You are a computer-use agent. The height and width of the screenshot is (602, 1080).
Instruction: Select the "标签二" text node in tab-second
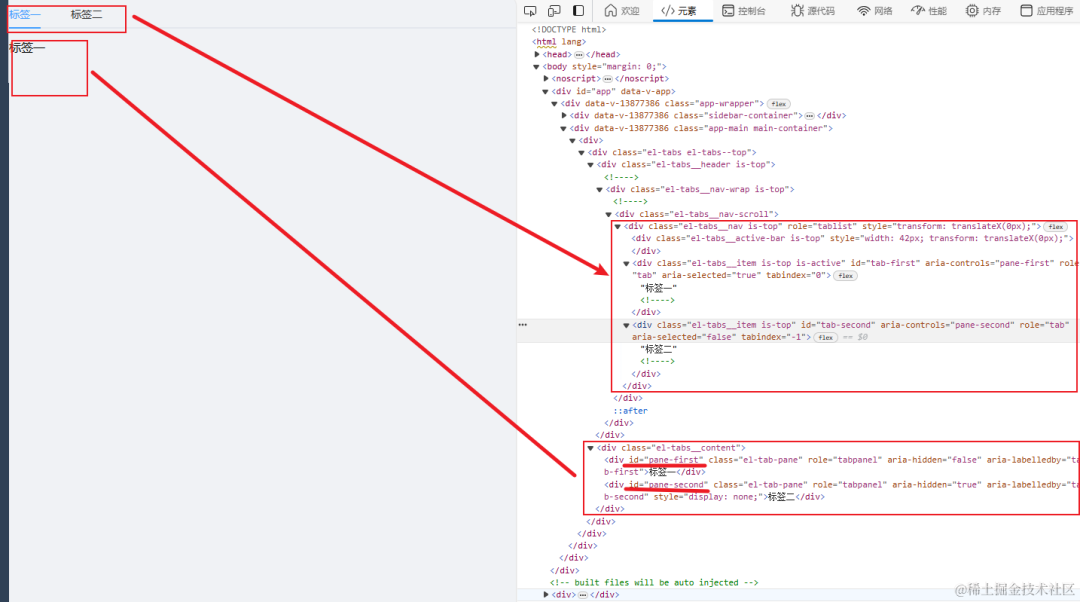tap(658, 349)
